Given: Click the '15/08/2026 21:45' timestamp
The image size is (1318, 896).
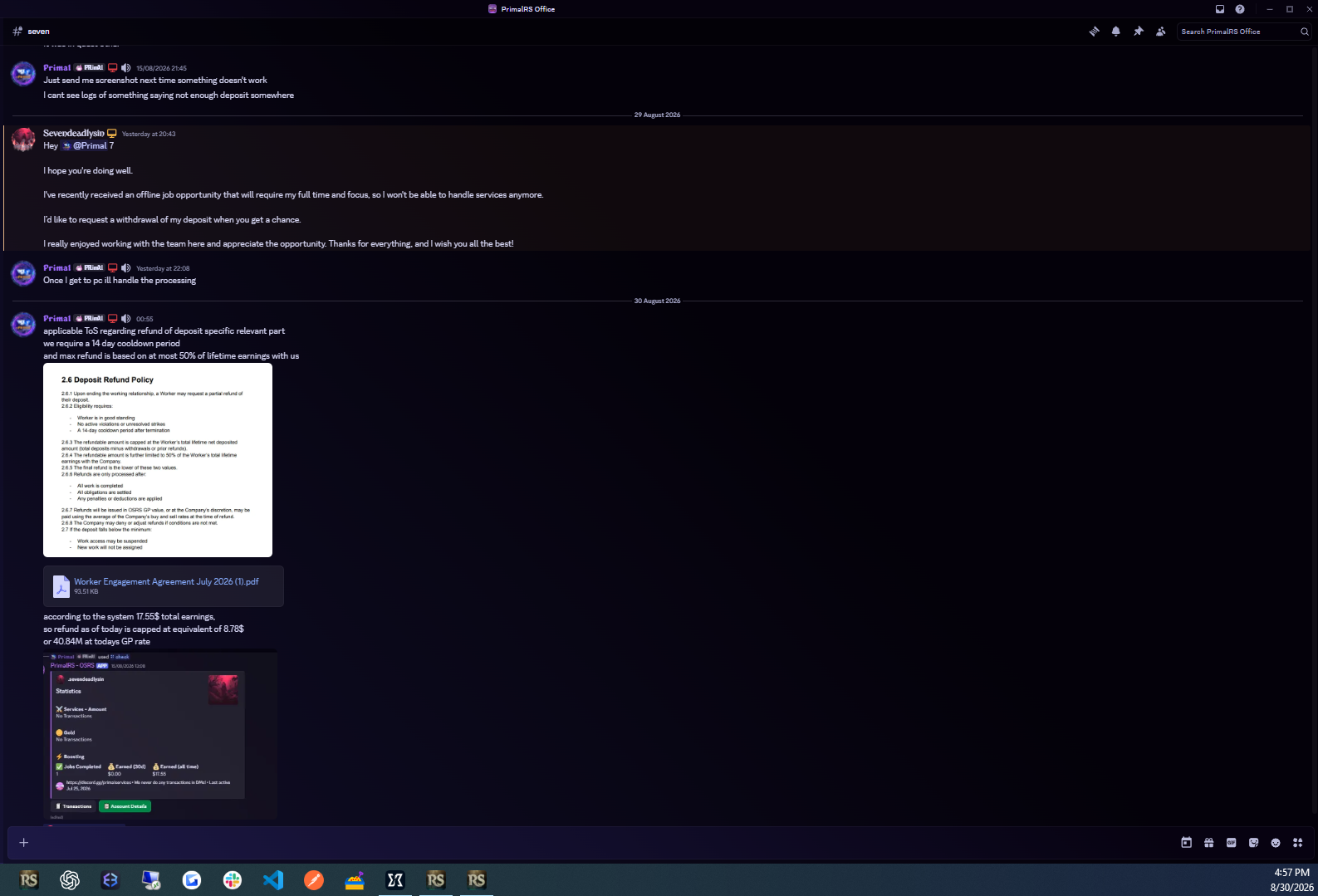Looking at the screenshot, I should [161, 69].
